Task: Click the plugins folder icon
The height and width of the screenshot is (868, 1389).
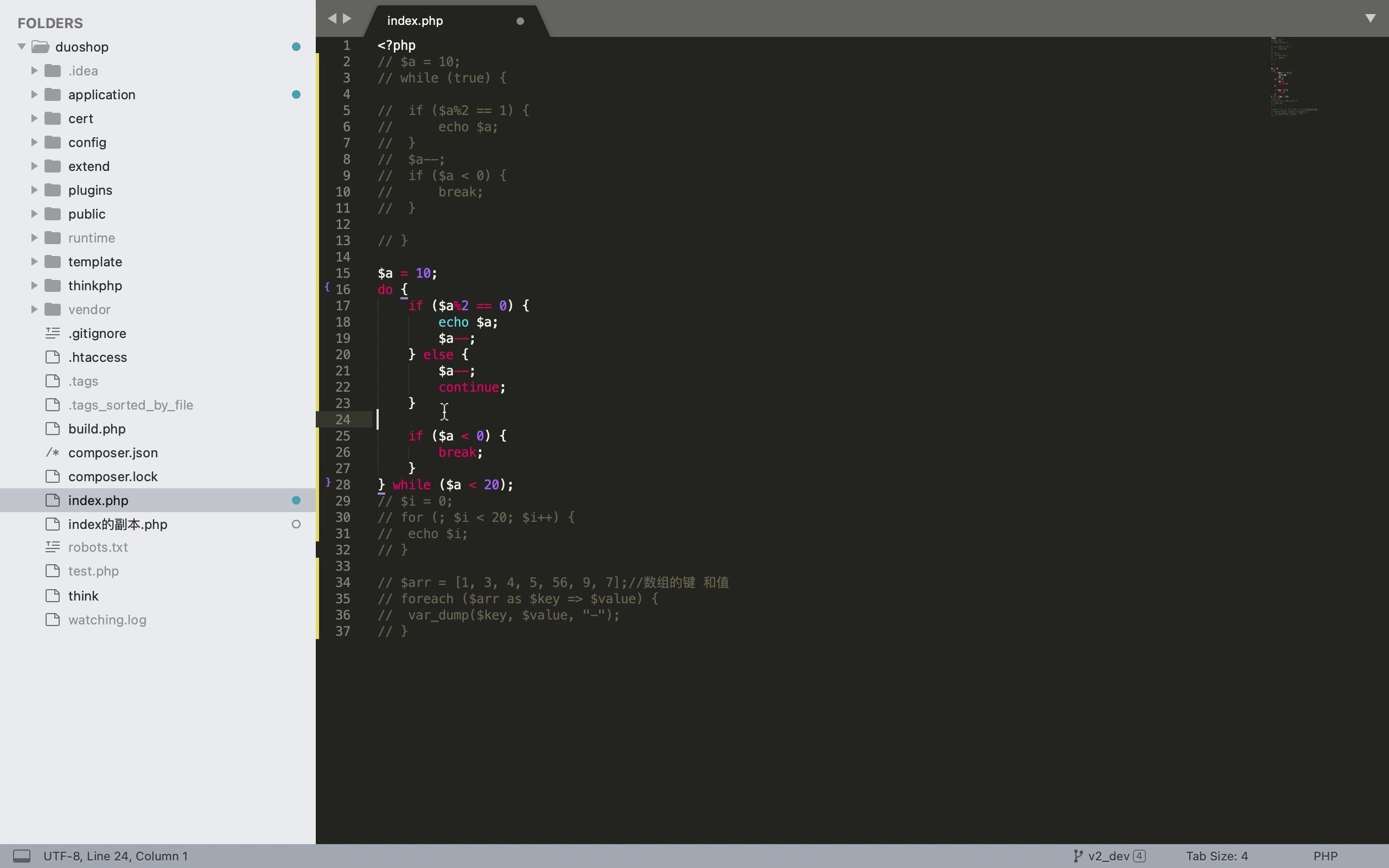Action: pos(53,189)
